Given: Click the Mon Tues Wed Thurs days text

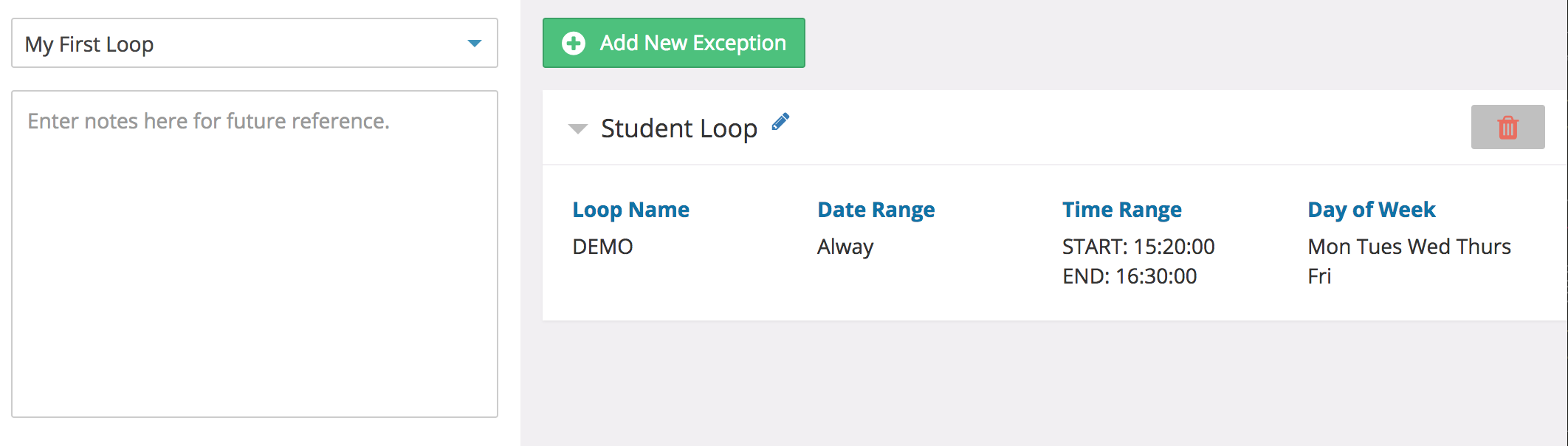Looking at the screenshot, I should (x=1409, y=247).
